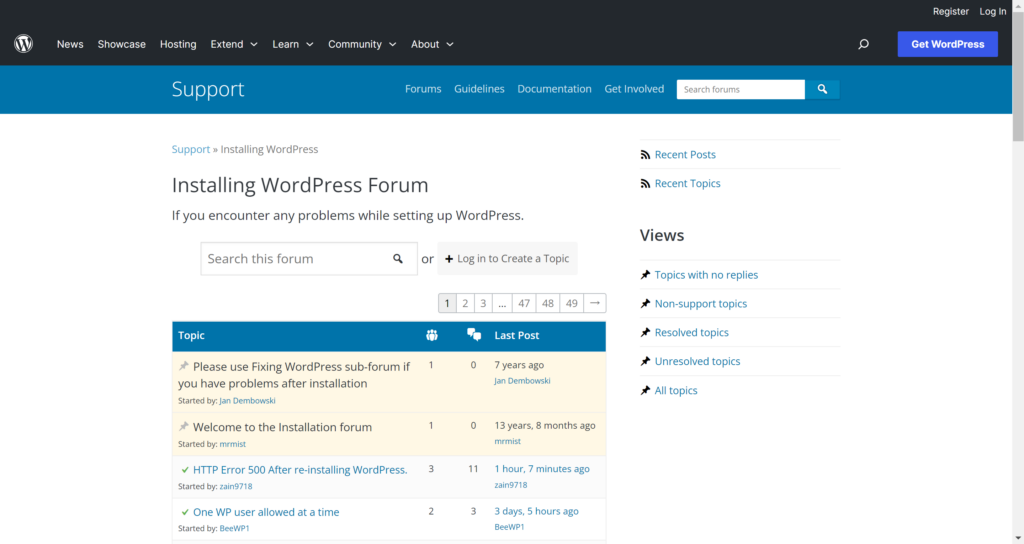This screenshot has width=1024, height=544.
Task: Focus the Search forums input field
Action: click(741, 89)
